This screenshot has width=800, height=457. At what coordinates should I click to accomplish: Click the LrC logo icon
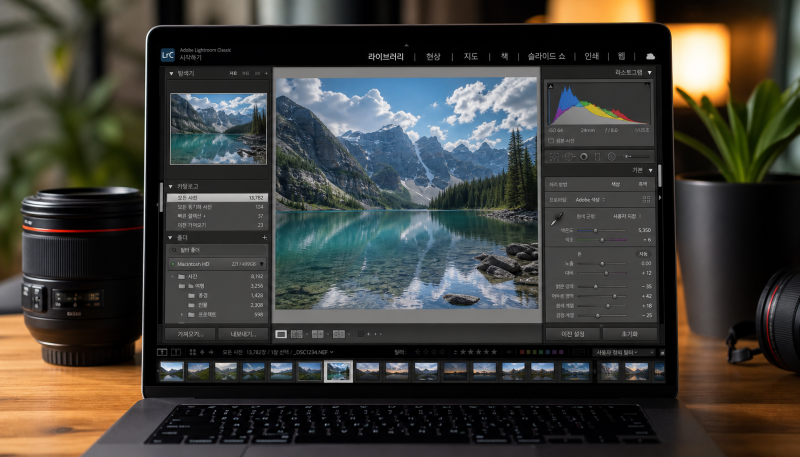[x=167, y=55]
